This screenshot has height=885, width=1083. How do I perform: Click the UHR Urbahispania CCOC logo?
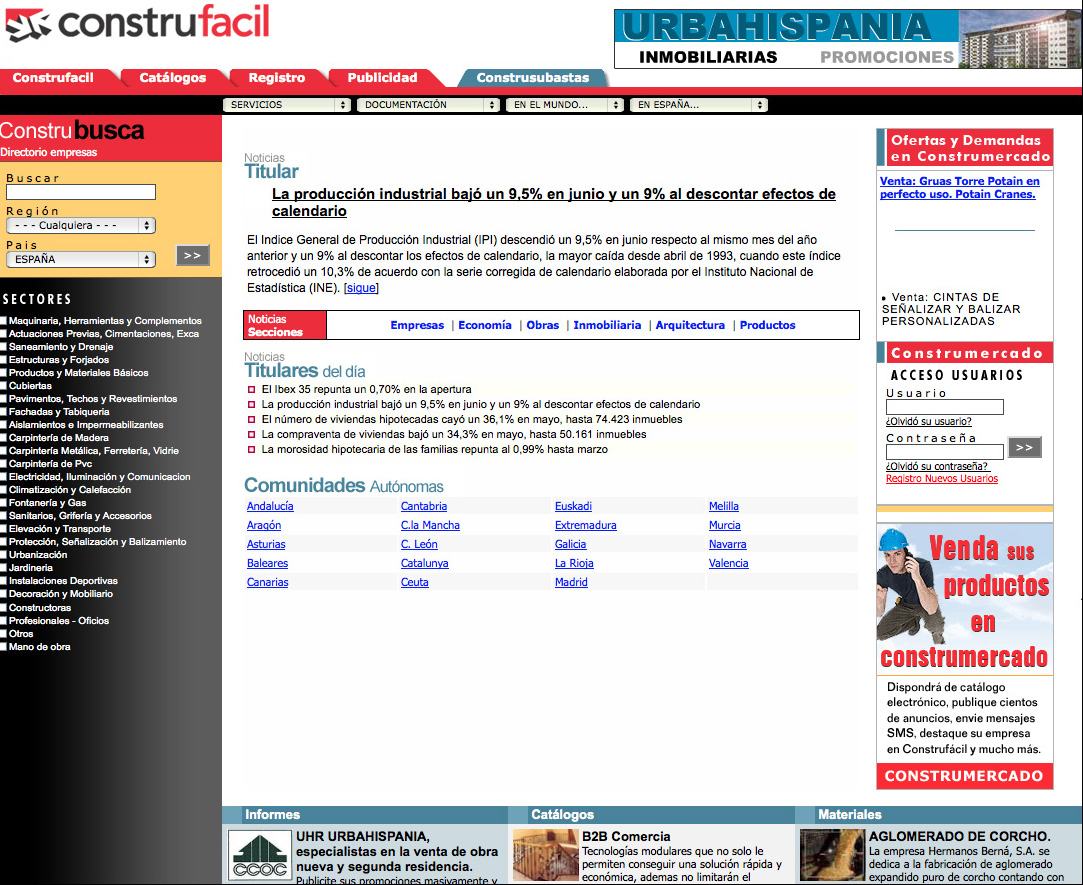coord(259,855)
